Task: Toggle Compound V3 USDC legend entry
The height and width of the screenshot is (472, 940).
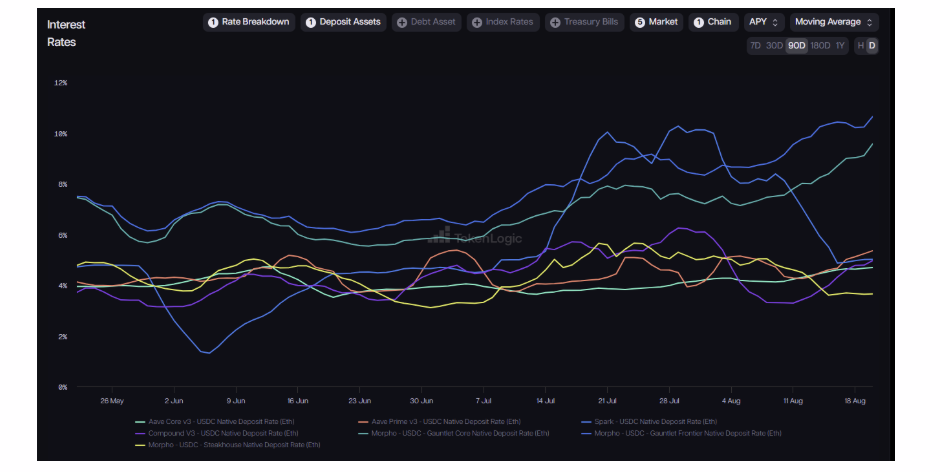Action: click(217, 433)
